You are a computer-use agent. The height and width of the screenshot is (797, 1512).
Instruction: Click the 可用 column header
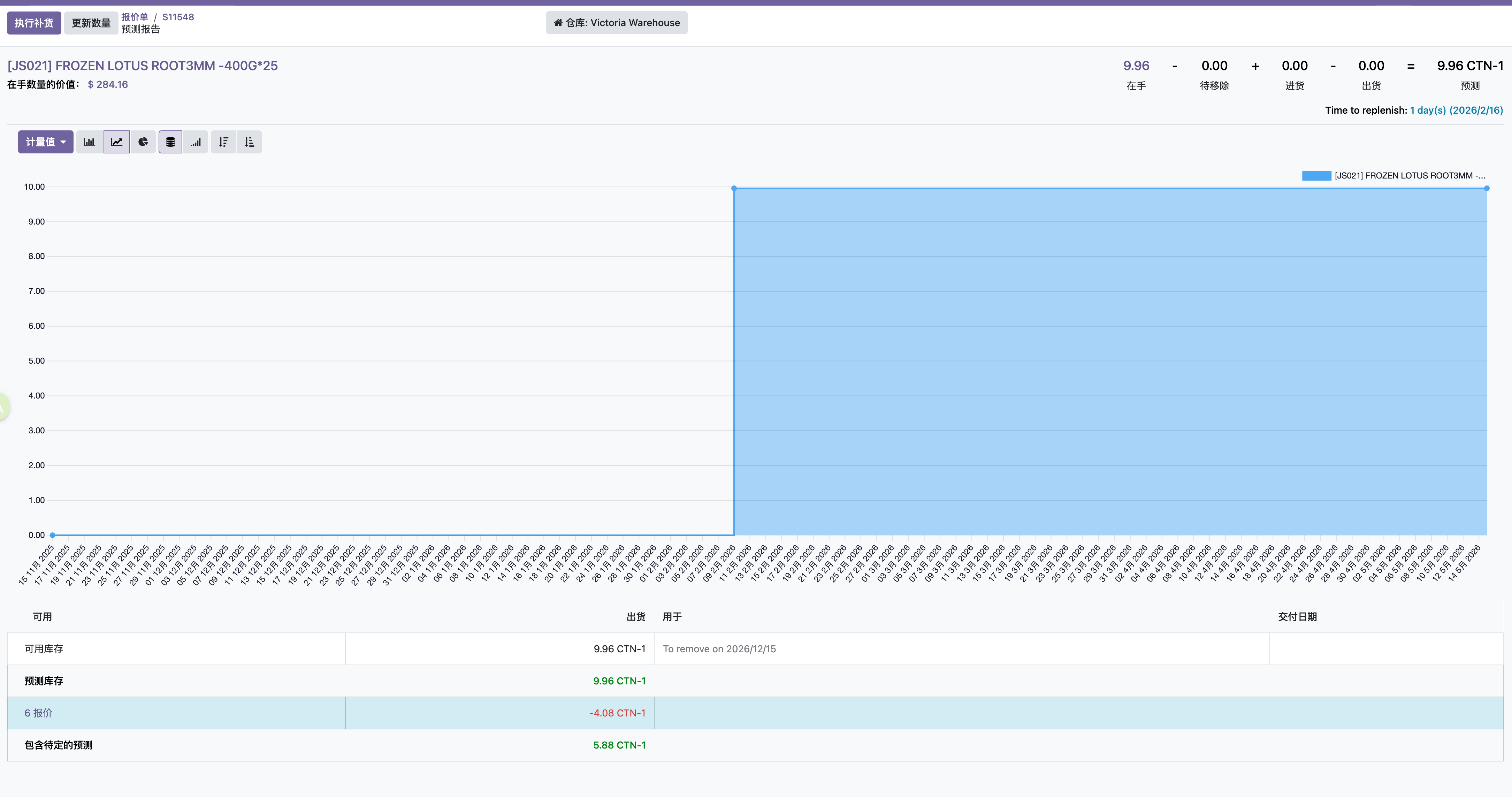click(x=42, y=617)
